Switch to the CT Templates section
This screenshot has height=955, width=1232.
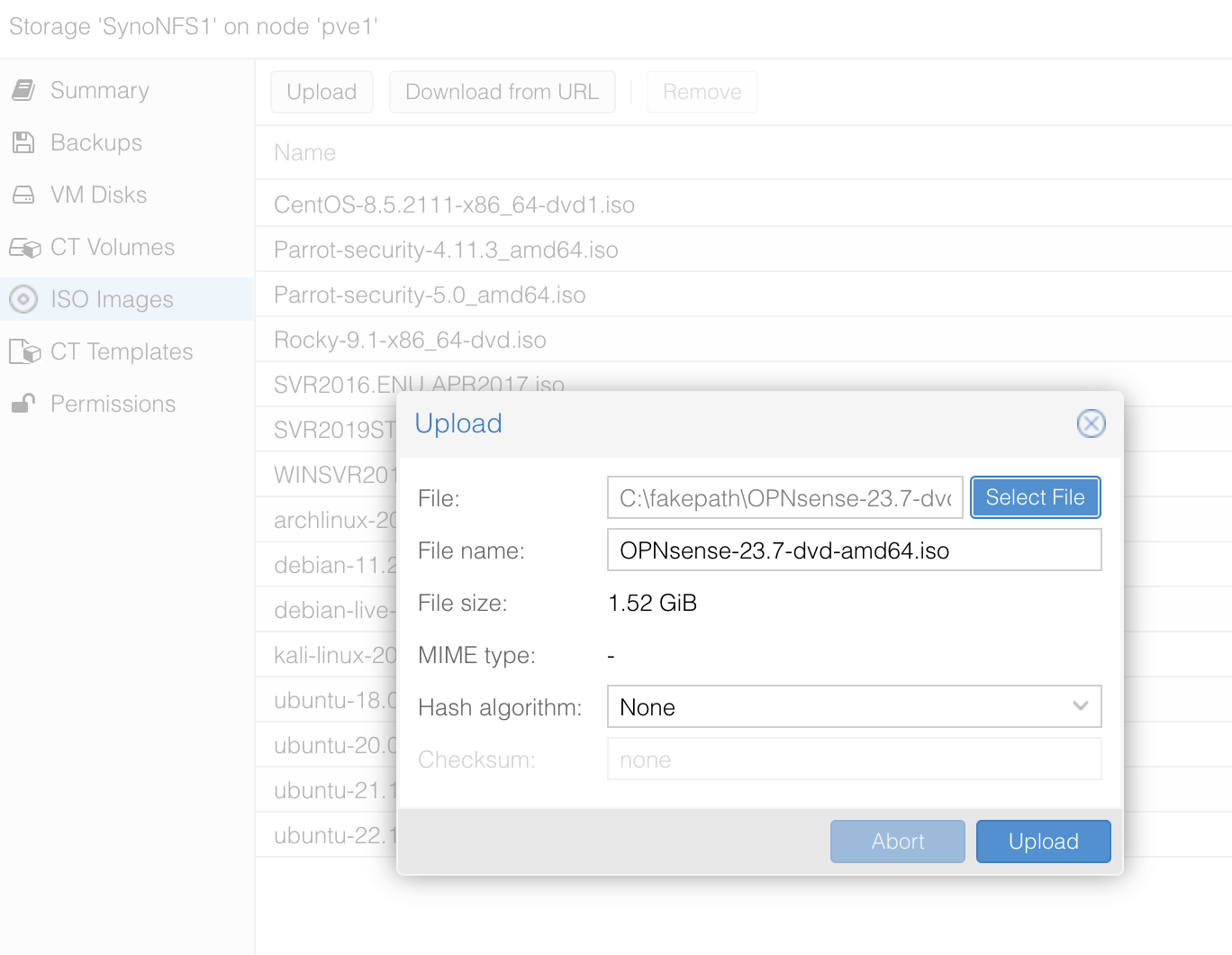(x=122, y=351)
